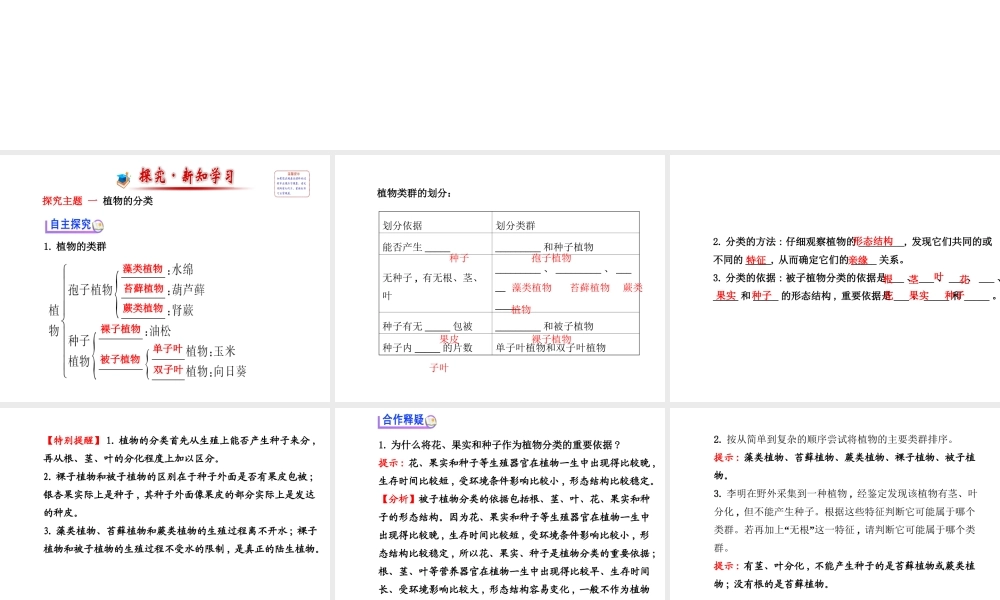Image resolution: width=1000 pixels, height=600 pixels.
Task: Click red answer 苔藓植物 beside 葫芦藓
Action: click(x=143, y=289)
